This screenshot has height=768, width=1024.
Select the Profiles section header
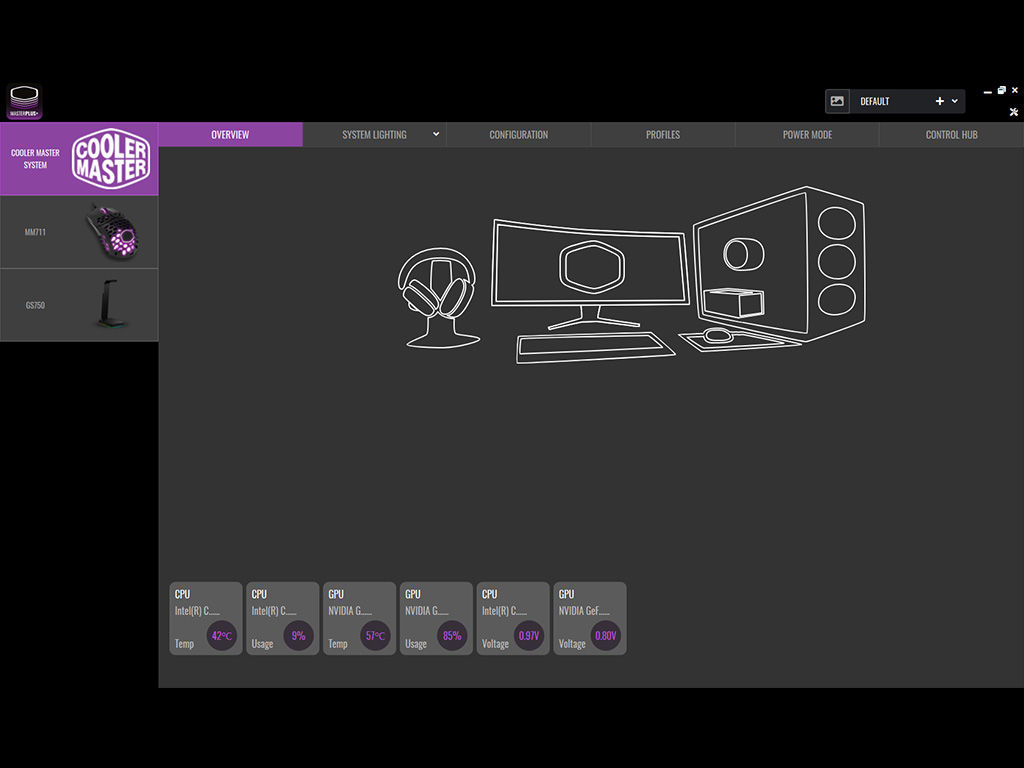(x=663, y=134)
